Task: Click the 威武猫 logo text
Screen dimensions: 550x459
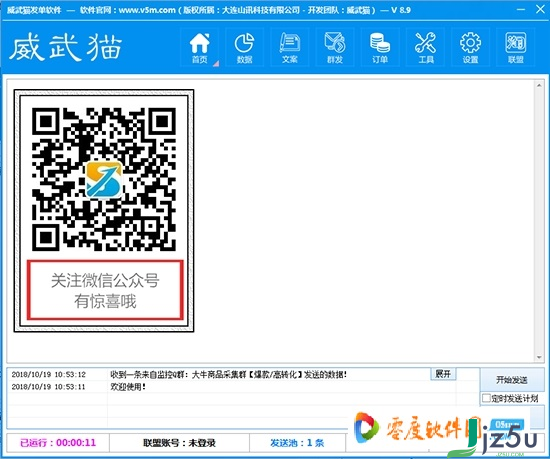Action: pos(65,48)
